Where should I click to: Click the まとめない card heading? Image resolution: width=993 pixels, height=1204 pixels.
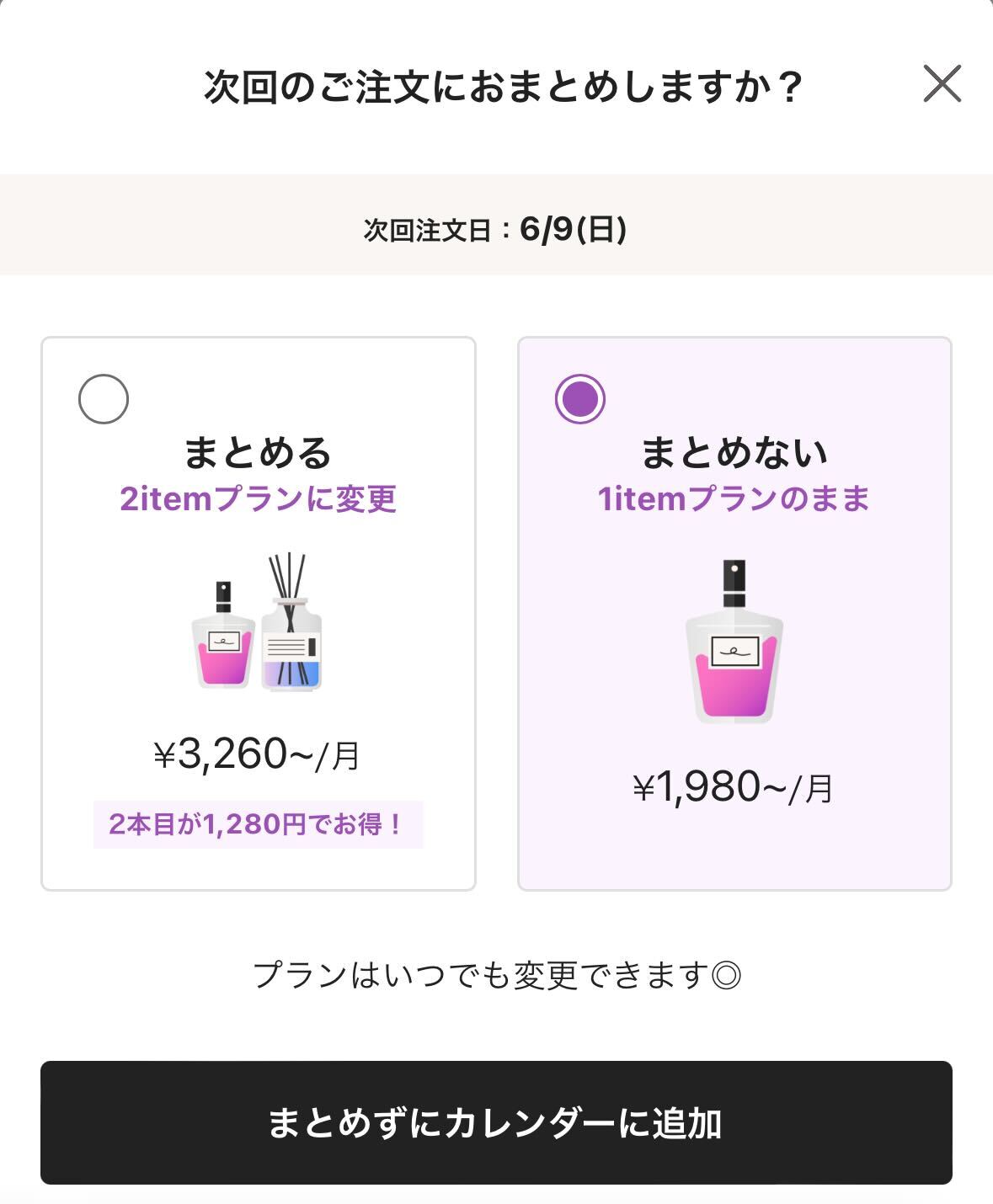(734, 452)
